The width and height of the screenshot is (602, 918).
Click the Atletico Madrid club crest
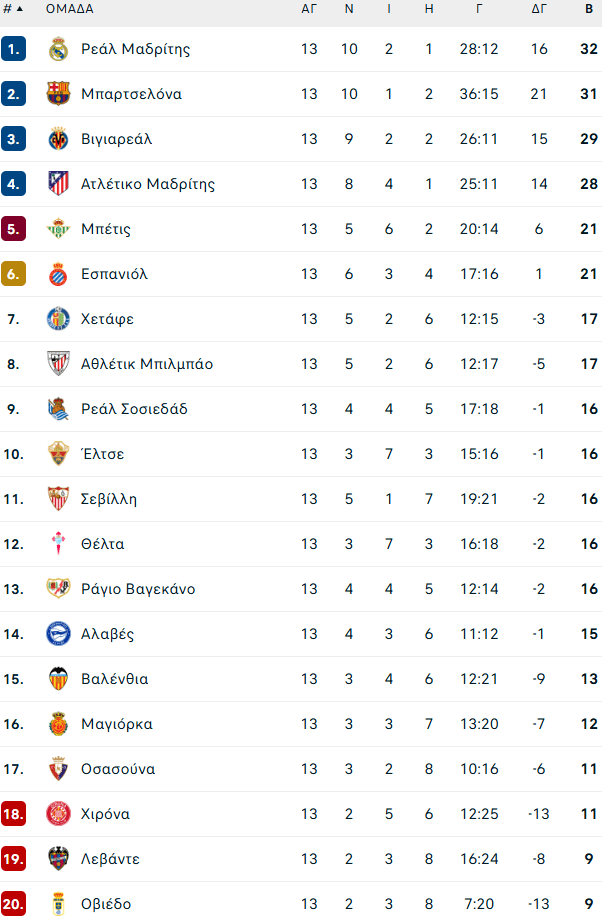(x=58, y=183)
